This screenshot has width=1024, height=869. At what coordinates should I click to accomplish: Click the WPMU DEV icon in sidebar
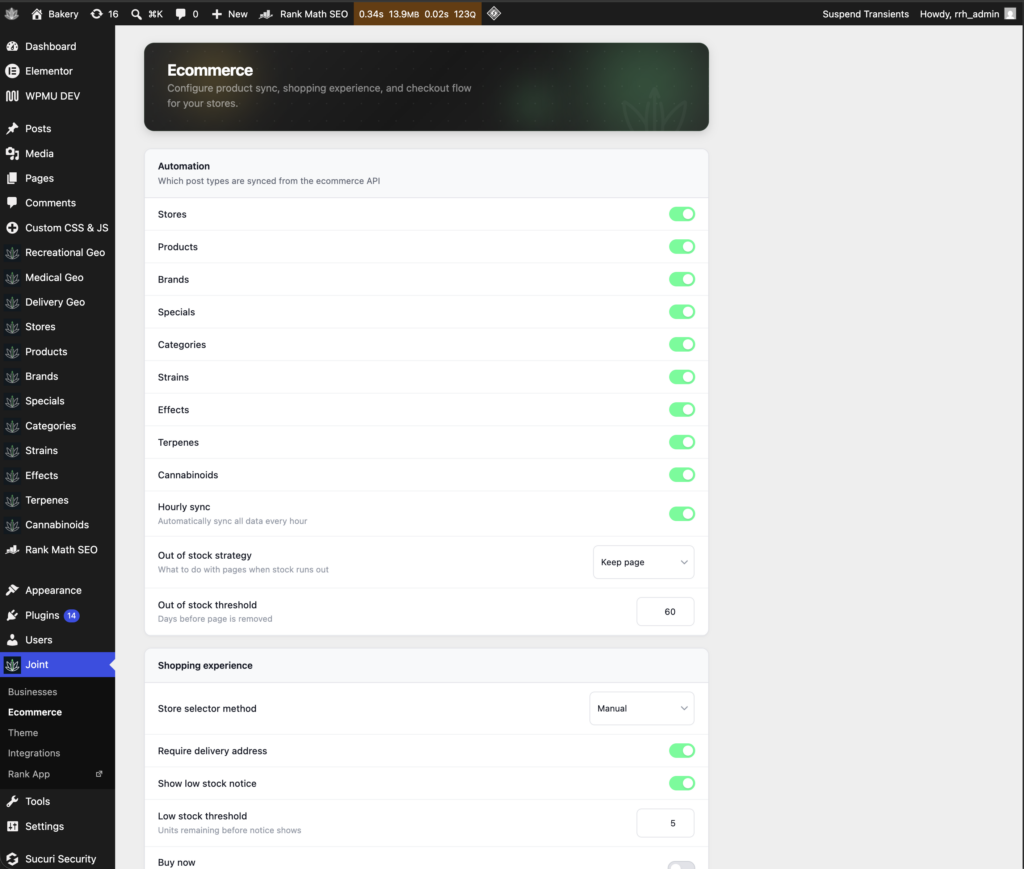pos(12,96)
